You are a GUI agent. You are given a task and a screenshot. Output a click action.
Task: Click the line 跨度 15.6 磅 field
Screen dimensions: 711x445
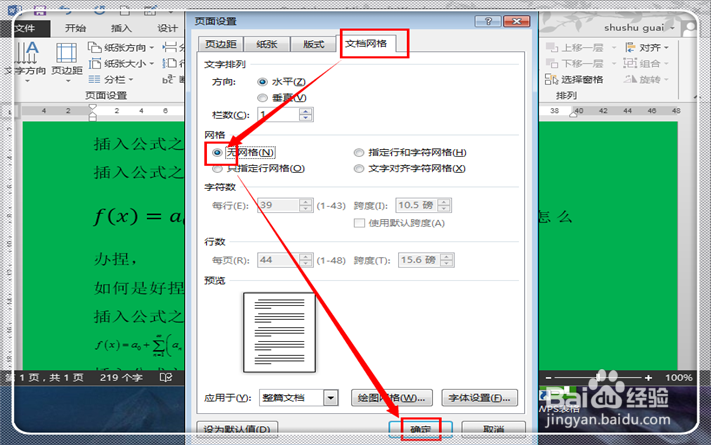click(x=419, y=260)
